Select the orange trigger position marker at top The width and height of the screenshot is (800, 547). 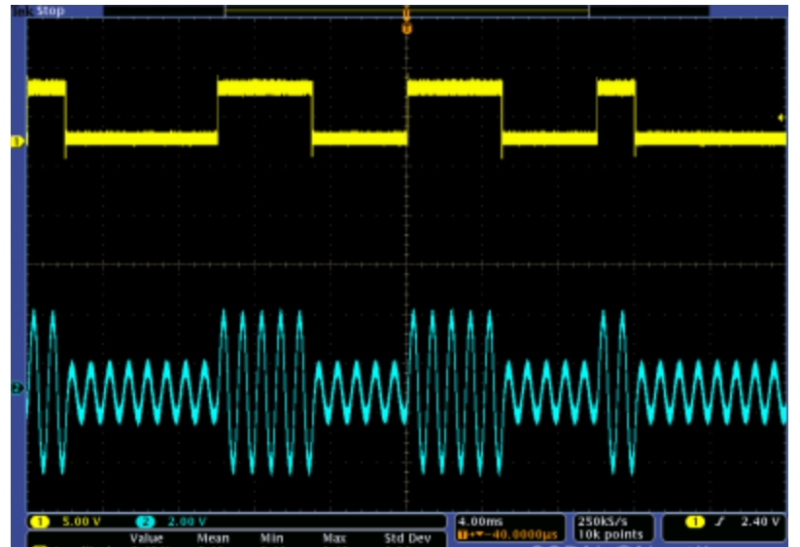pyautogui.click(x=406, y=29)
